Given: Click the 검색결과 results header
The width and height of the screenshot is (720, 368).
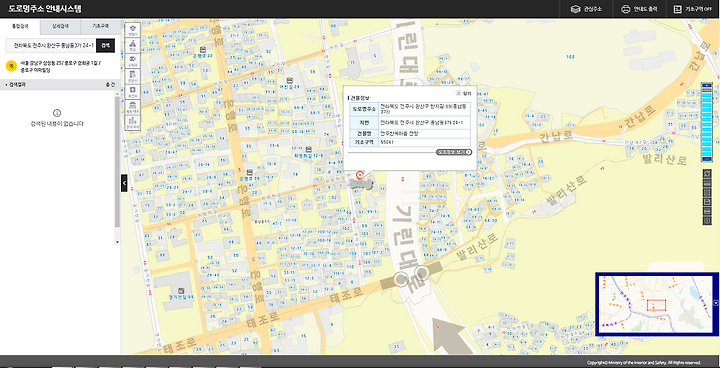Looking at the screenshot, I should [x=60, y=85].
